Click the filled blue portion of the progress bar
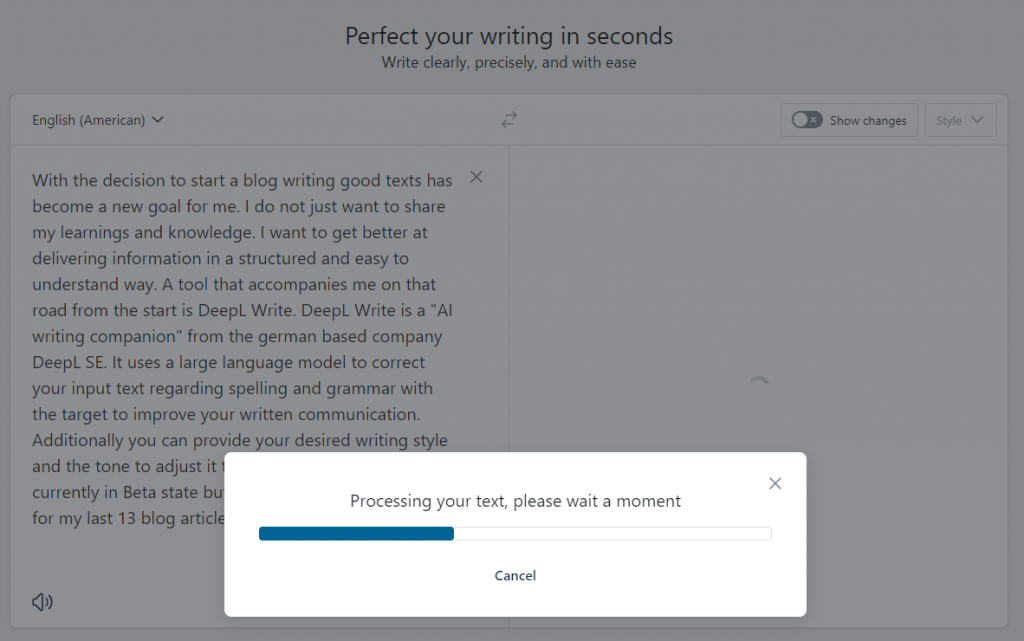 356,534
